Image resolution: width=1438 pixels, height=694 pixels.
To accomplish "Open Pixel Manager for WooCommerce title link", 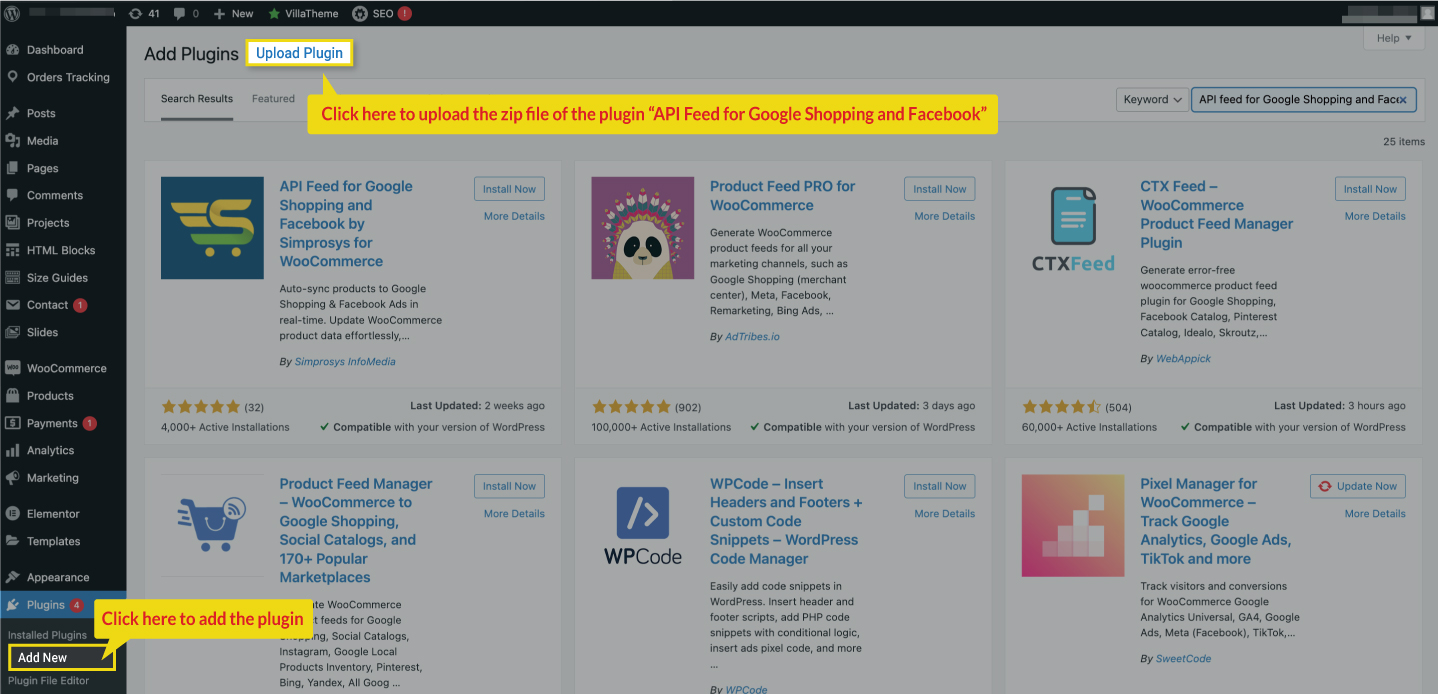I will coord(1215,521).
